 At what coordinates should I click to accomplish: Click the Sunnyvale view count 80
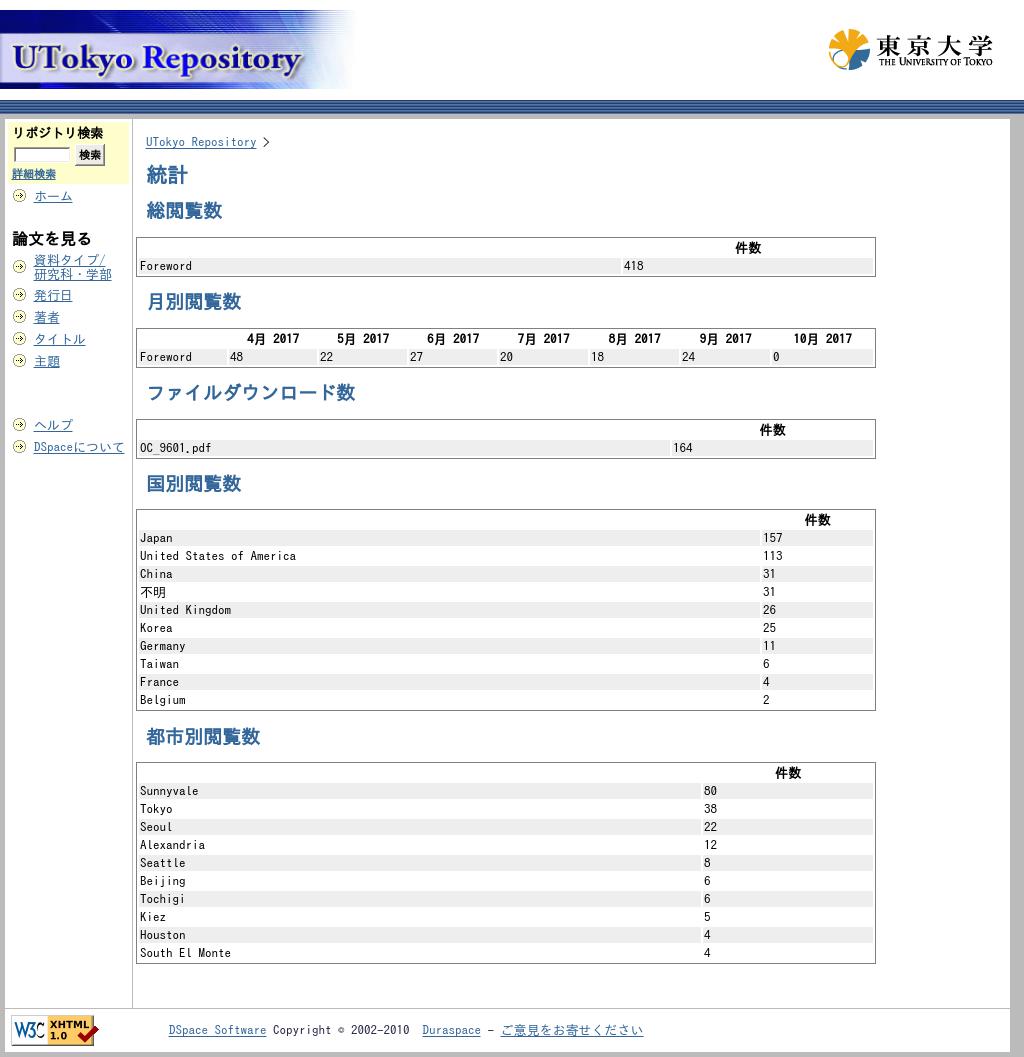point(711,791)
